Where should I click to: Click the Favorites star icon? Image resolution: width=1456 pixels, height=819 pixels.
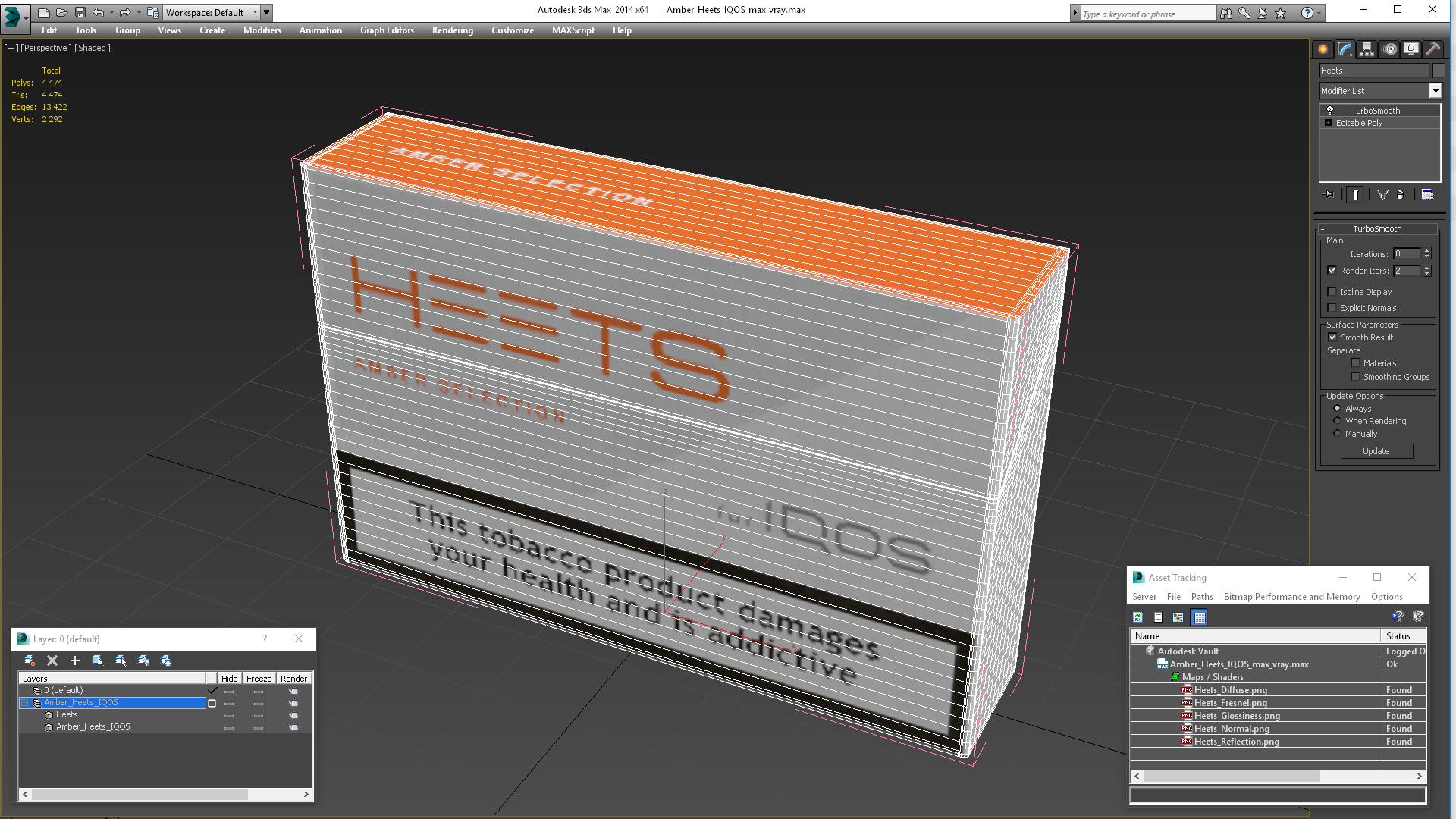click(x=1281, y=13)
